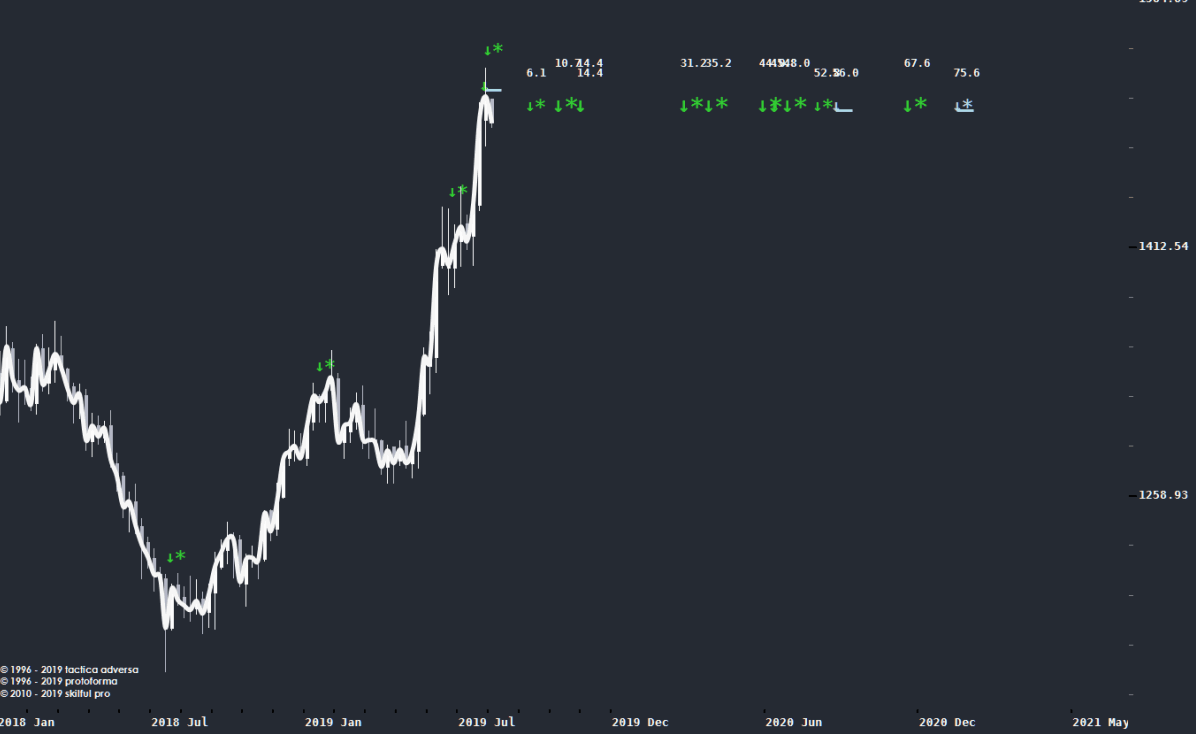The image size is (1196, 734).
Task: Click the green arrow-star marker below 67.6
Action: pyautogui.click(x=915, y=104)
